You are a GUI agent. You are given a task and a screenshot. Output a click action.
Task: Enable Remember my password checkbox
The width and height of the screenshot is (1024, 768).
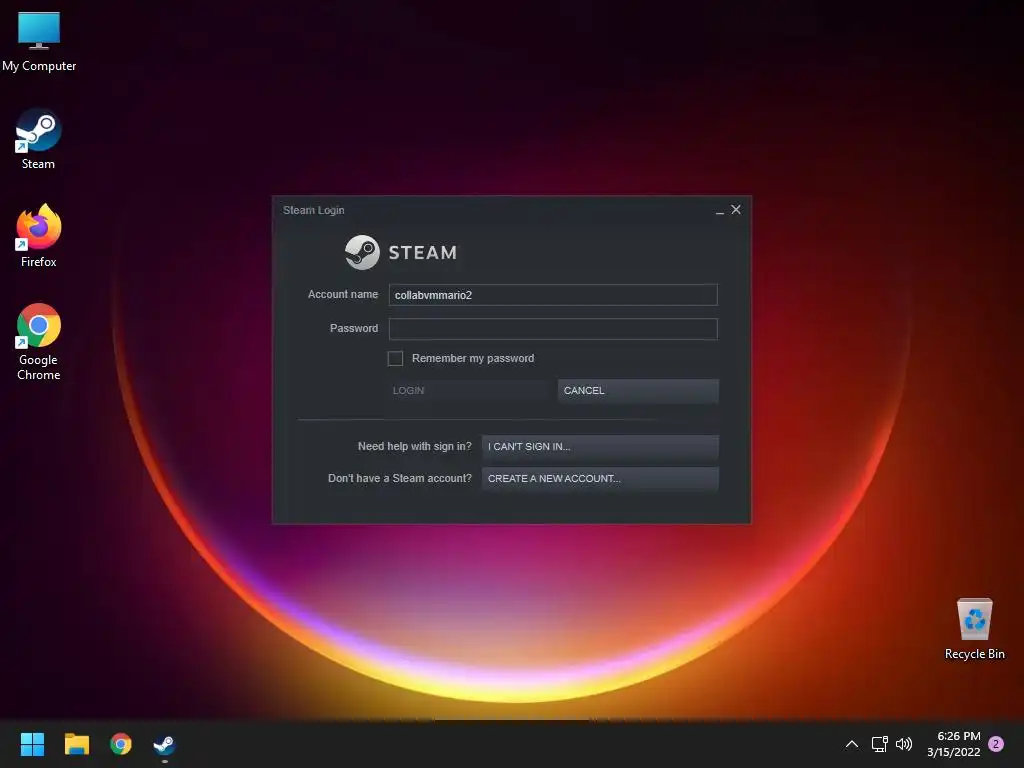pyautogui.click(x=395, y=358)
